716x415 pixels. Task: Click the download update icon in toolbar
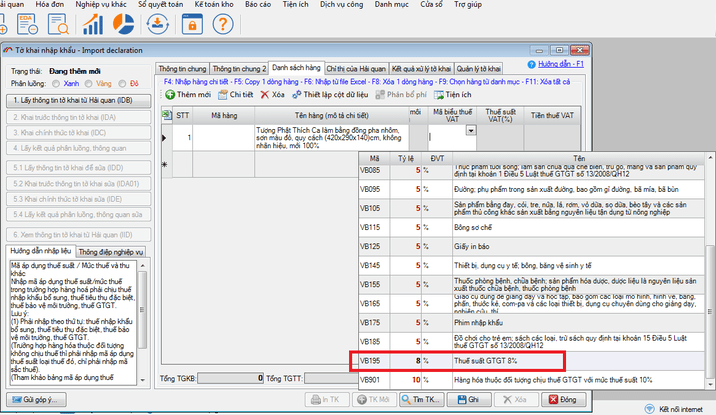[158, 24]
